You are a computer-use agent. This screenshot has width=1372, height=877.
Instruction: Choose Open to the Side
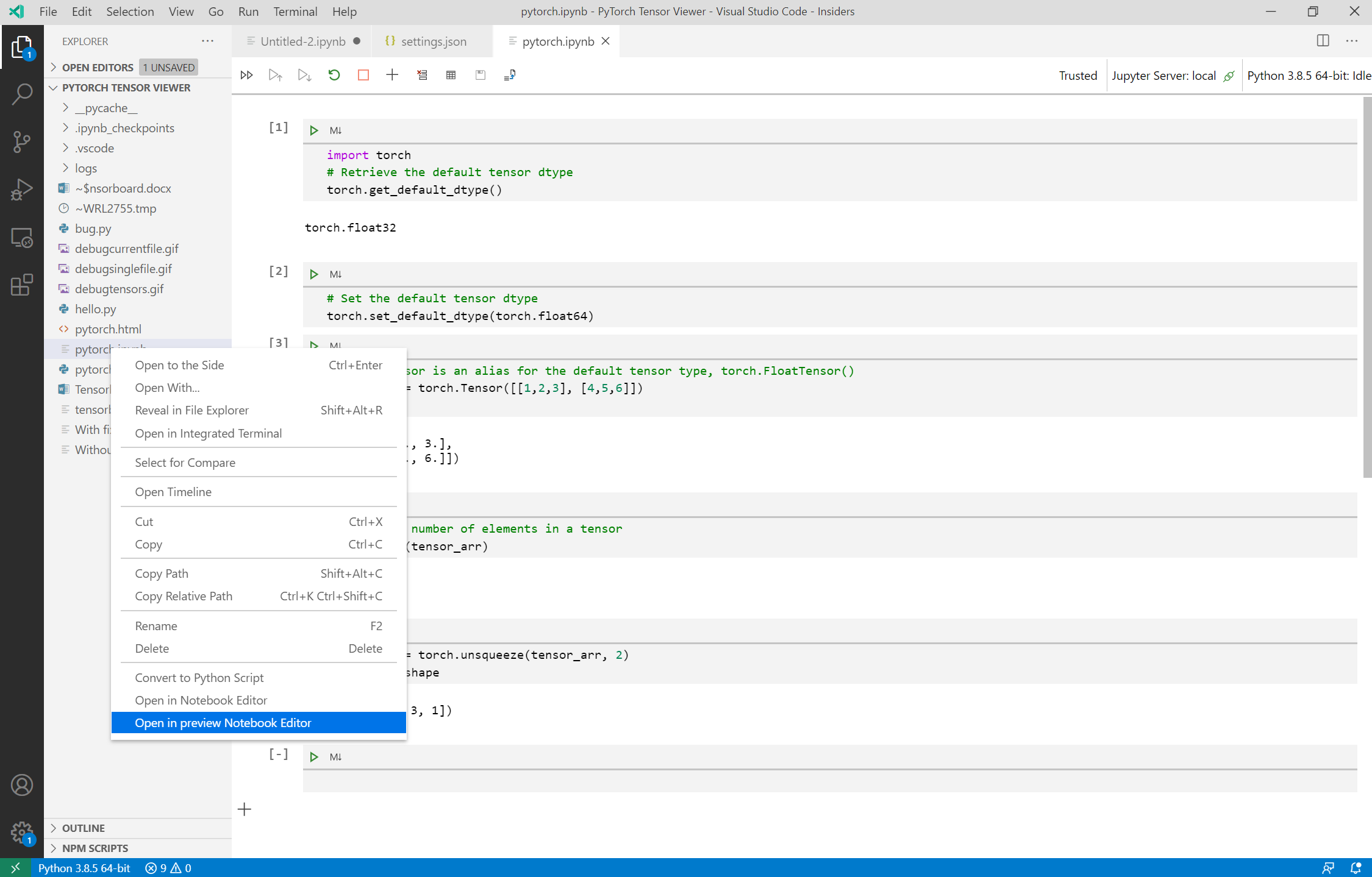pos(259,365)
